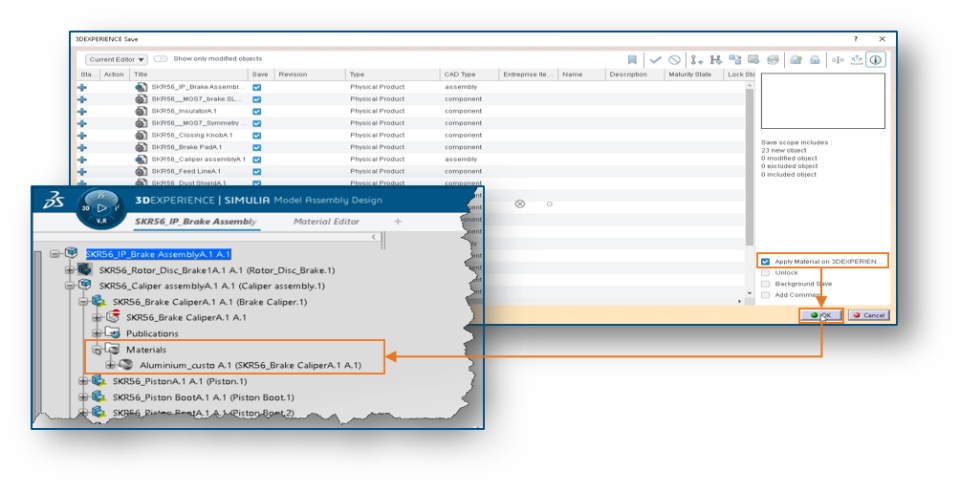Collapse SKR56_Caliper assemblyA.1 node

(x=69, y=286)
